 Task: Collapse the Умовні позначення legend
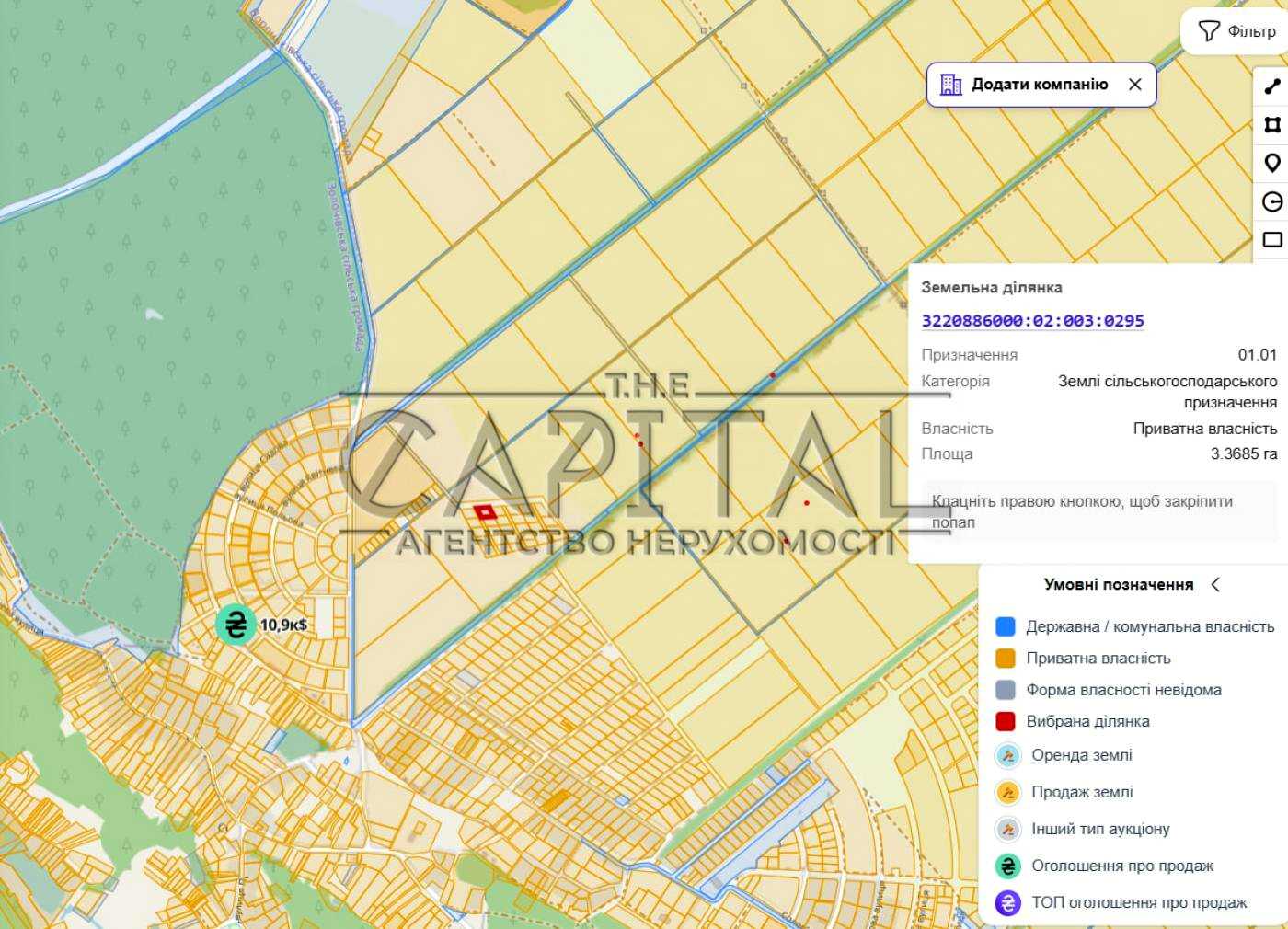click(x=1215, y=584)
